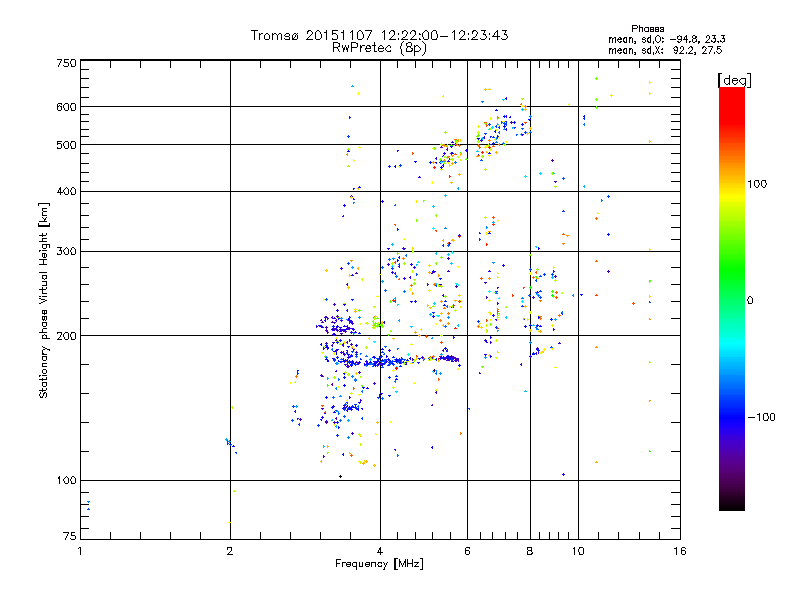Click the x-axis tick label '16'
This screenshot has width=800, height=600.
tap(680, 551)
